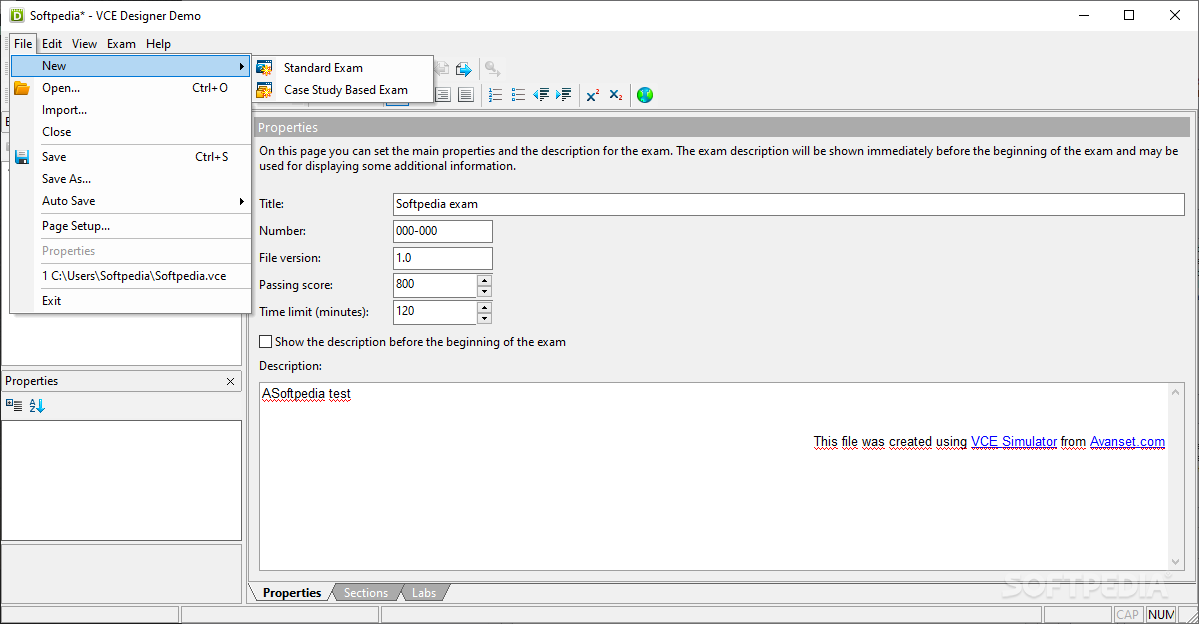Decrease the time limit minutes
This screenshot has height=624, width=1199.
pyautogui.click(x=484, y=319)
